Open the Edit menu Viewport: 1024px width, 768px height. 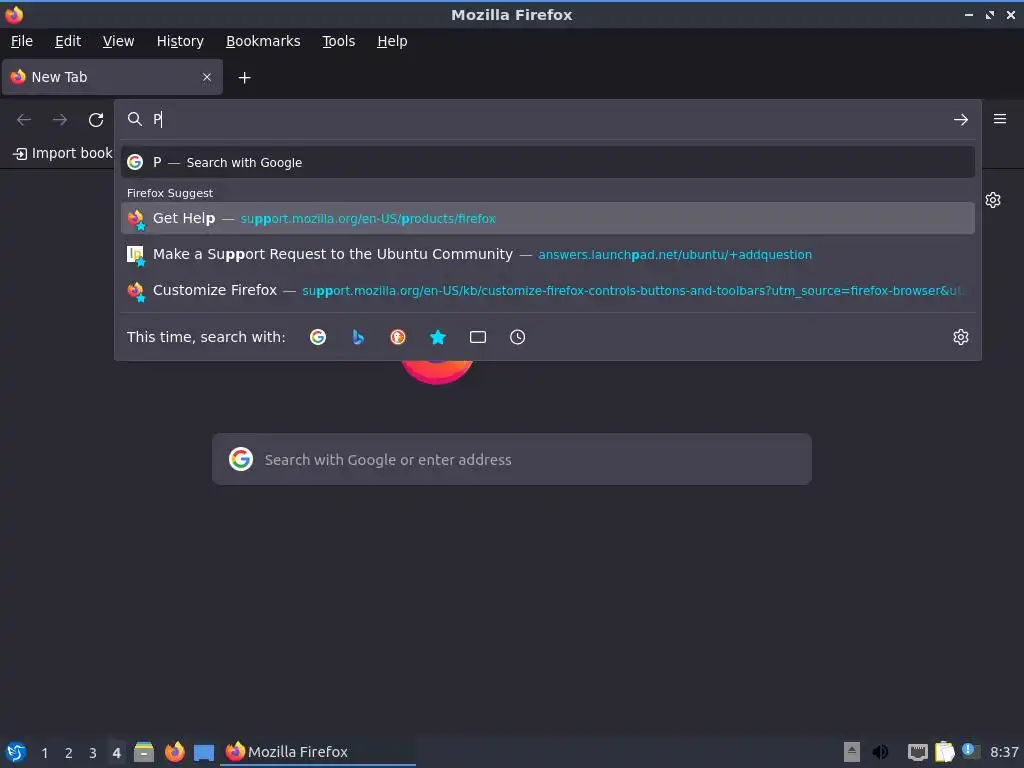pos(68,41)
